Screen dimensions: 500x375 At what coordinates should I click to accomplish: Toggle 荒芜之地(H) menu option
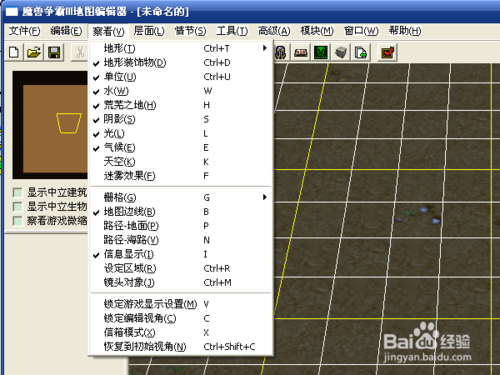181,105
